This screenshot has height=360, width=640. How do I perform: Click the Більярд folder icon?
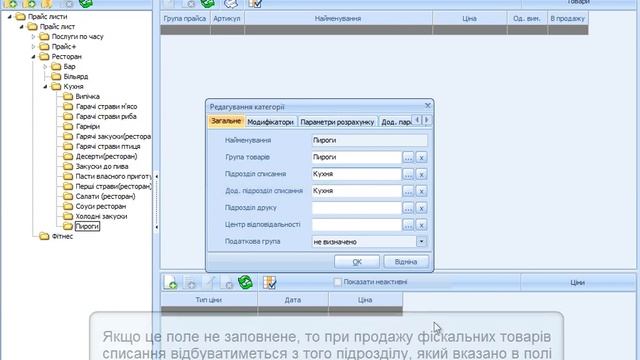[56, 76]
